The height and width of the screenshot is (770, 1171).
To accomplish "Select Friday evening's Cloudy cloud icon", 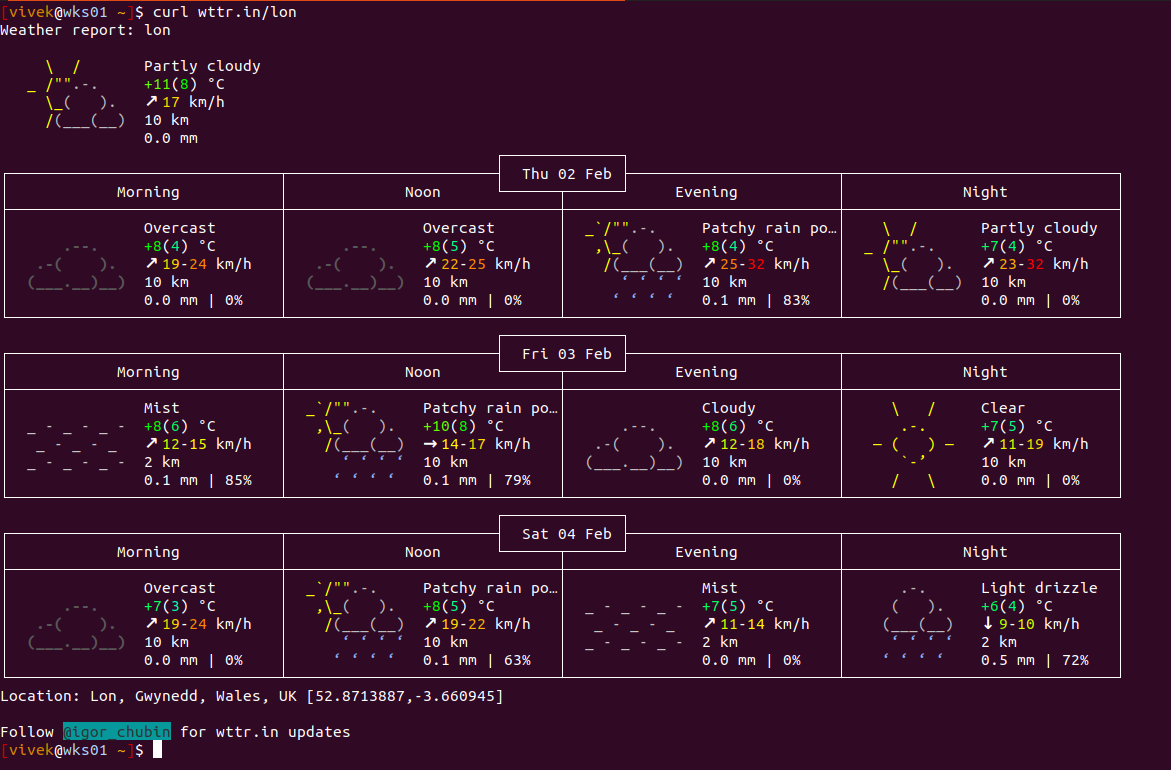I will 635,445.
